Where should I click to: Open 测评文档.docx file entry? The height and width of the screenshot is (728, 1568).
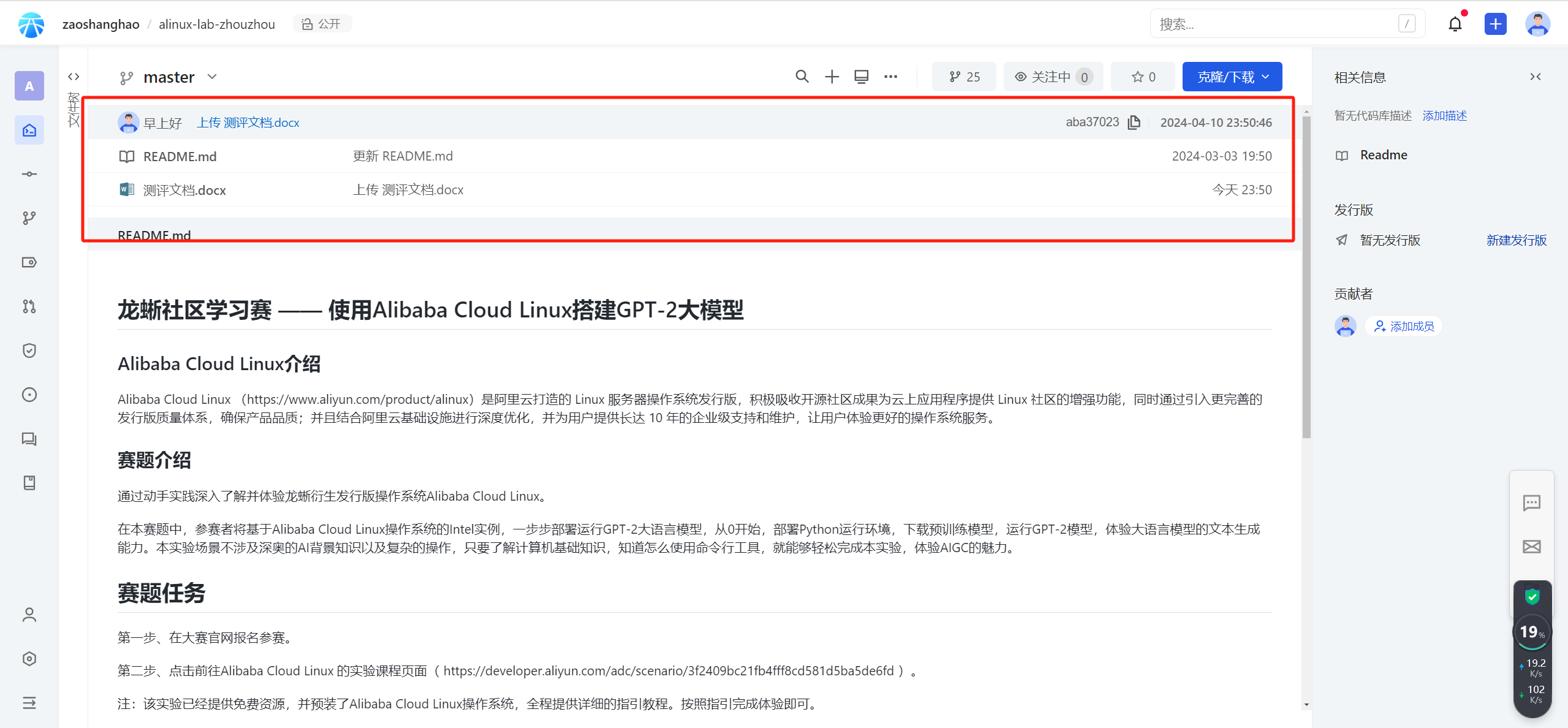[x=184, y=190]
